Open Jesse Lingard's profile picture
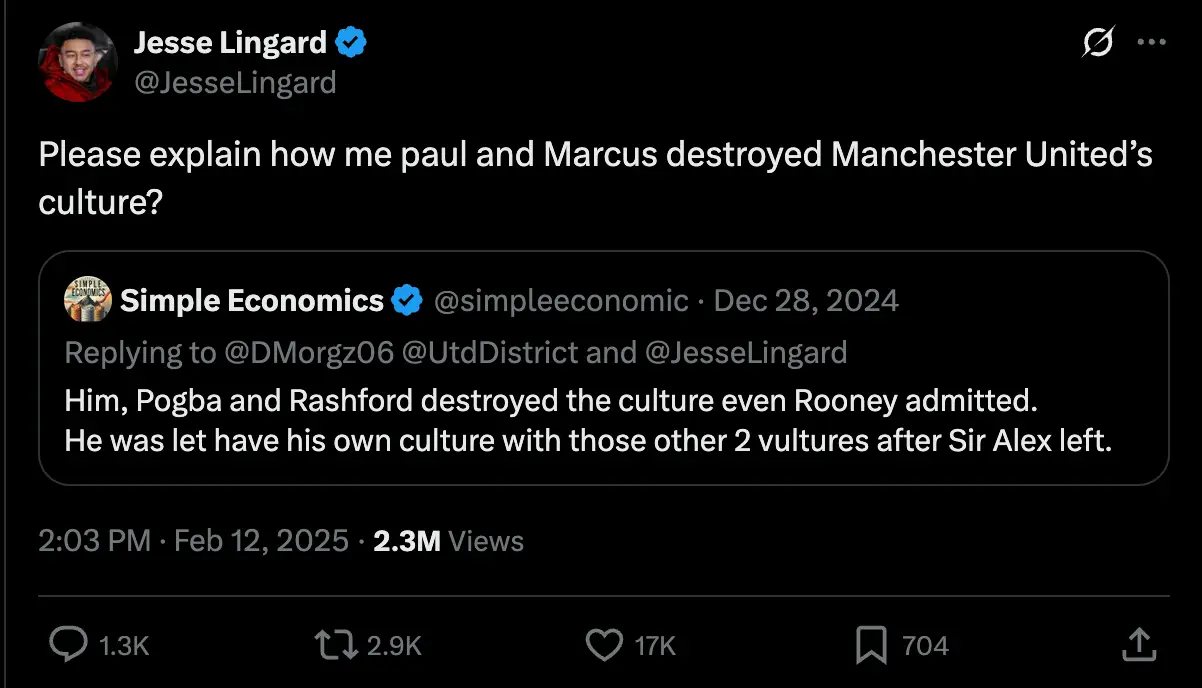This screenshot has width=1202, height=688. tap(78, 62)
